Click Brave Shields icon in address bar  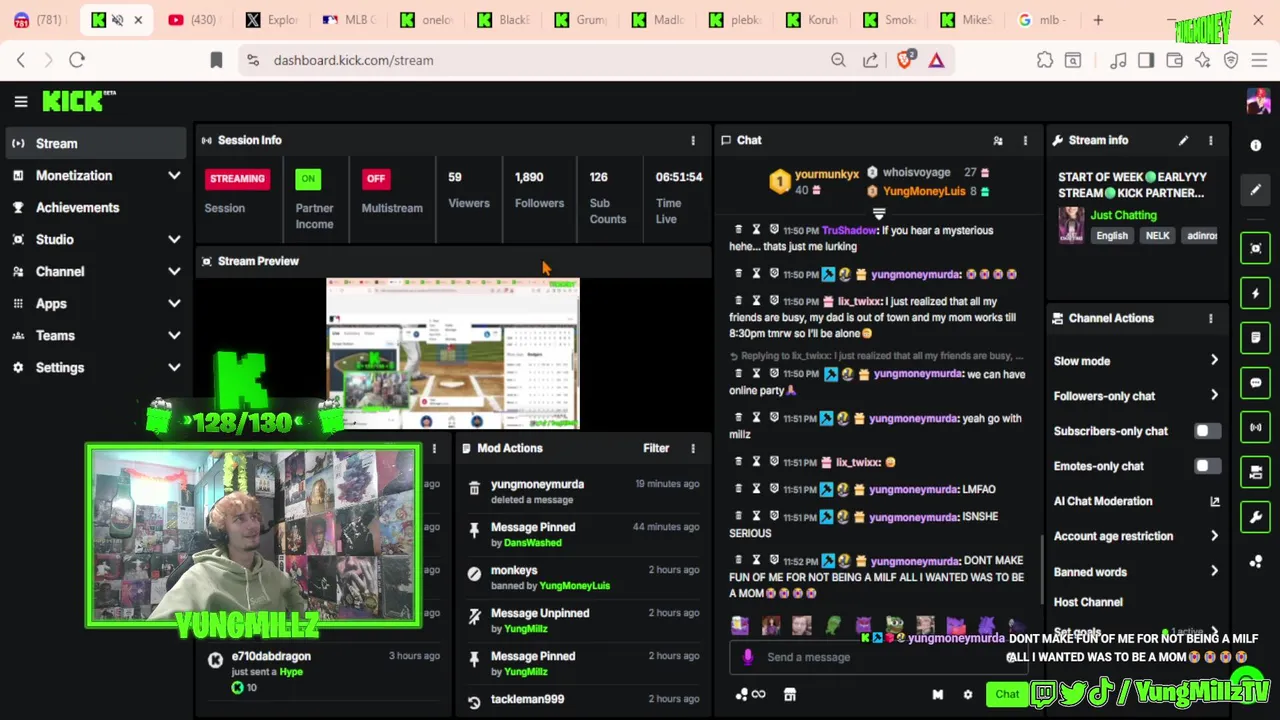(x=905, y=60)
